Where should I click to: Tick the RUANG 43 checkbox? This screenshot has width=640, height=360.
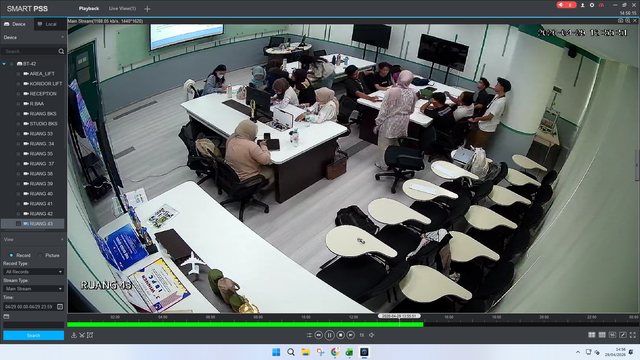[x=18, y=224]
